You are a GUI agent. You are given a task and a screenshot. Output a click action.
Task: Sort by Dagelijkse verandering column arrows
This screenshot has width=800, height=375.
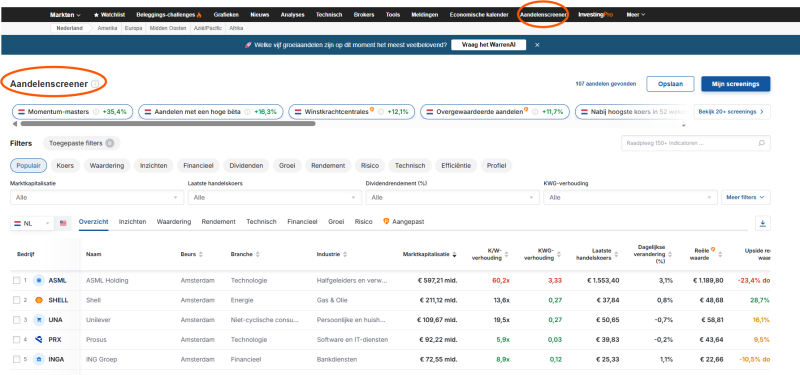pos(669,255)
